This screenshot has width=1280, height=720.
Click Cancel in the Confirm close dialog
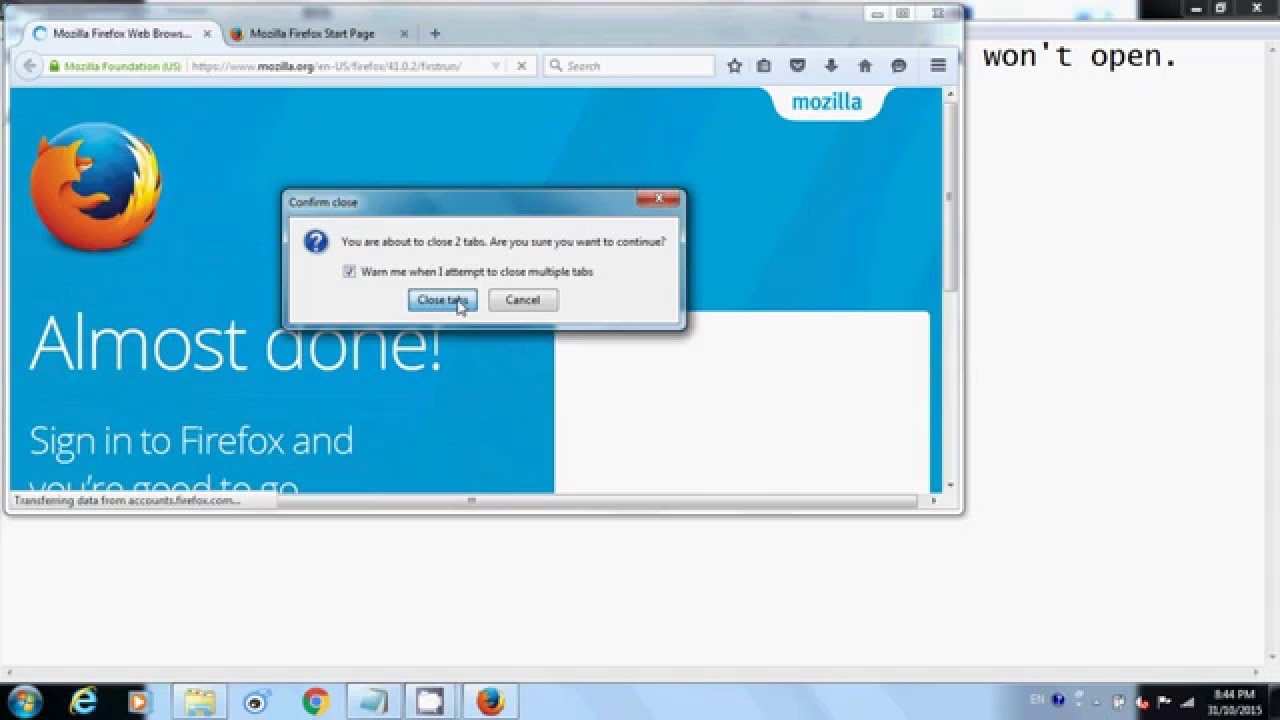click(523, 300)
